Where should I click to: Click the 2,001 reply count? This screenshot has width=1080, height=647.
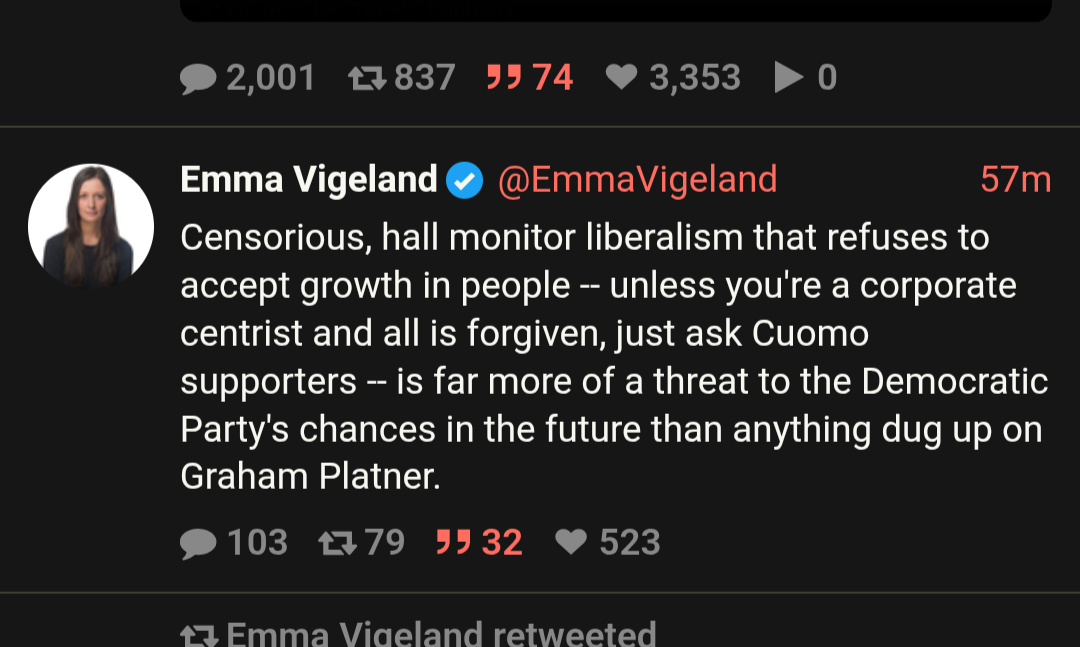point(270,78)
